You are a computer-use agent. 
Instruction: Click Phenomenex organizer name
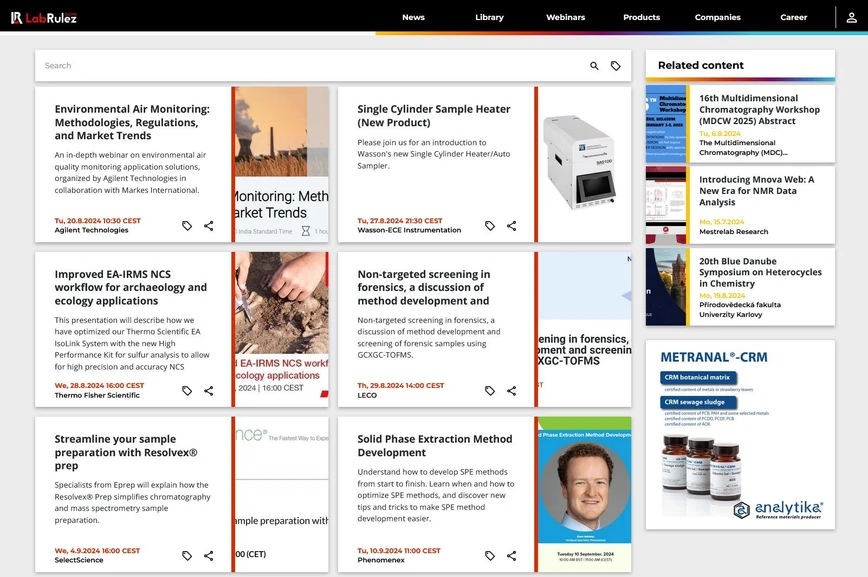381,560
